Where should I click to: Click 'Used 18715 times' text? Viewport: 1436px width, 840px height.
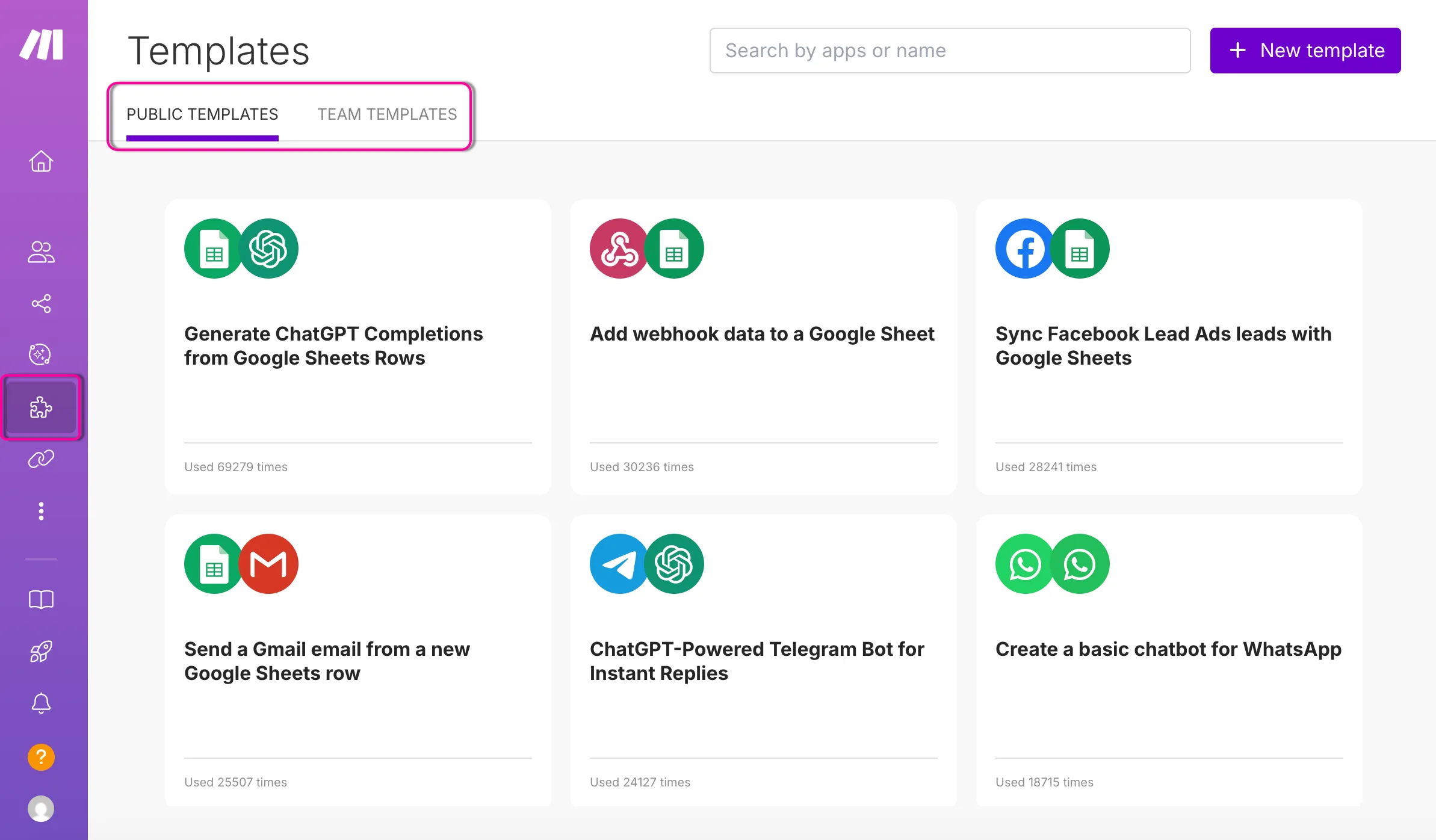pos(1044,782)
